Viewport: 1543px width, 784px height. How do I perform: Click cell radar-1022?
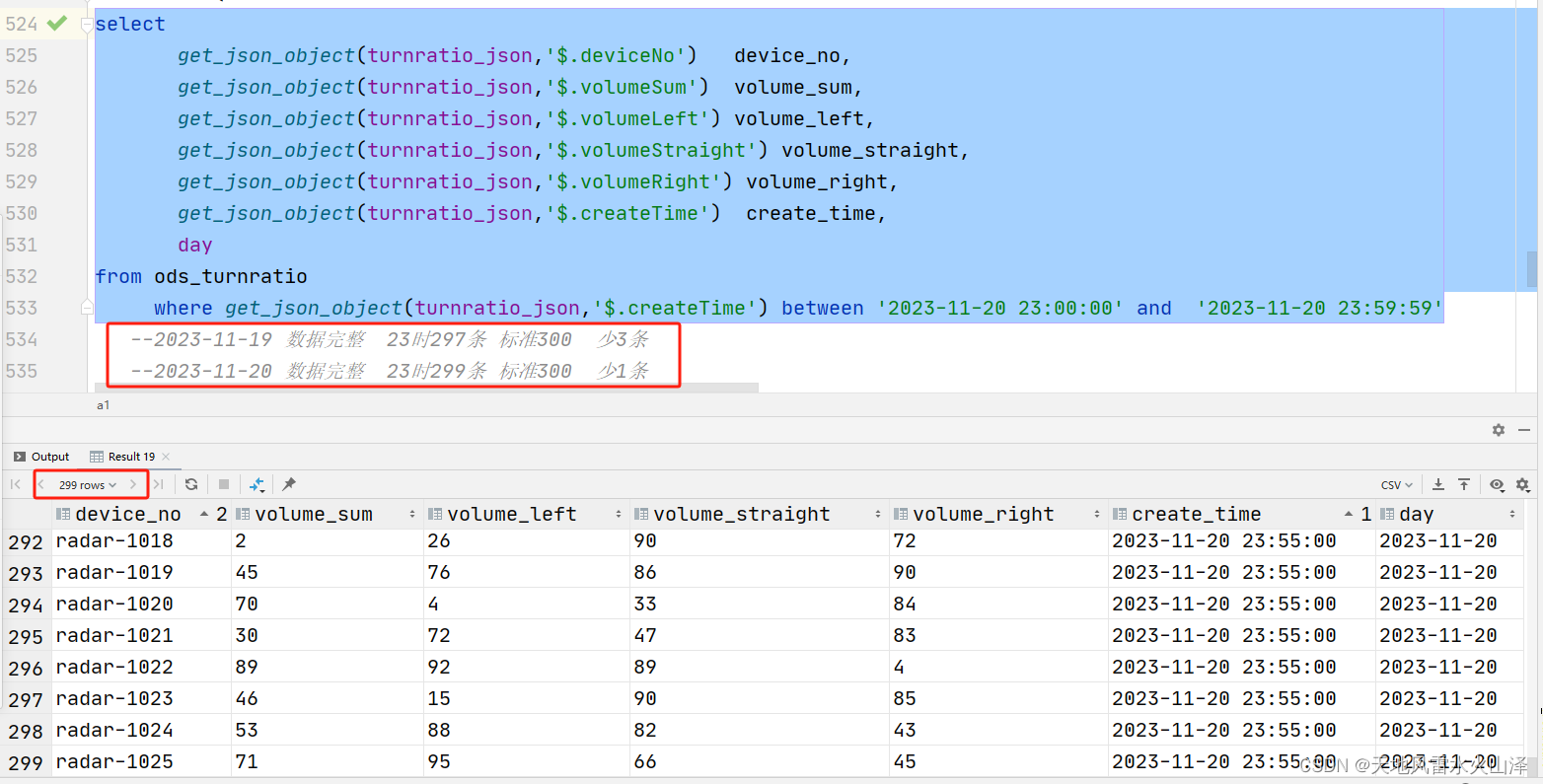point(141,667)
